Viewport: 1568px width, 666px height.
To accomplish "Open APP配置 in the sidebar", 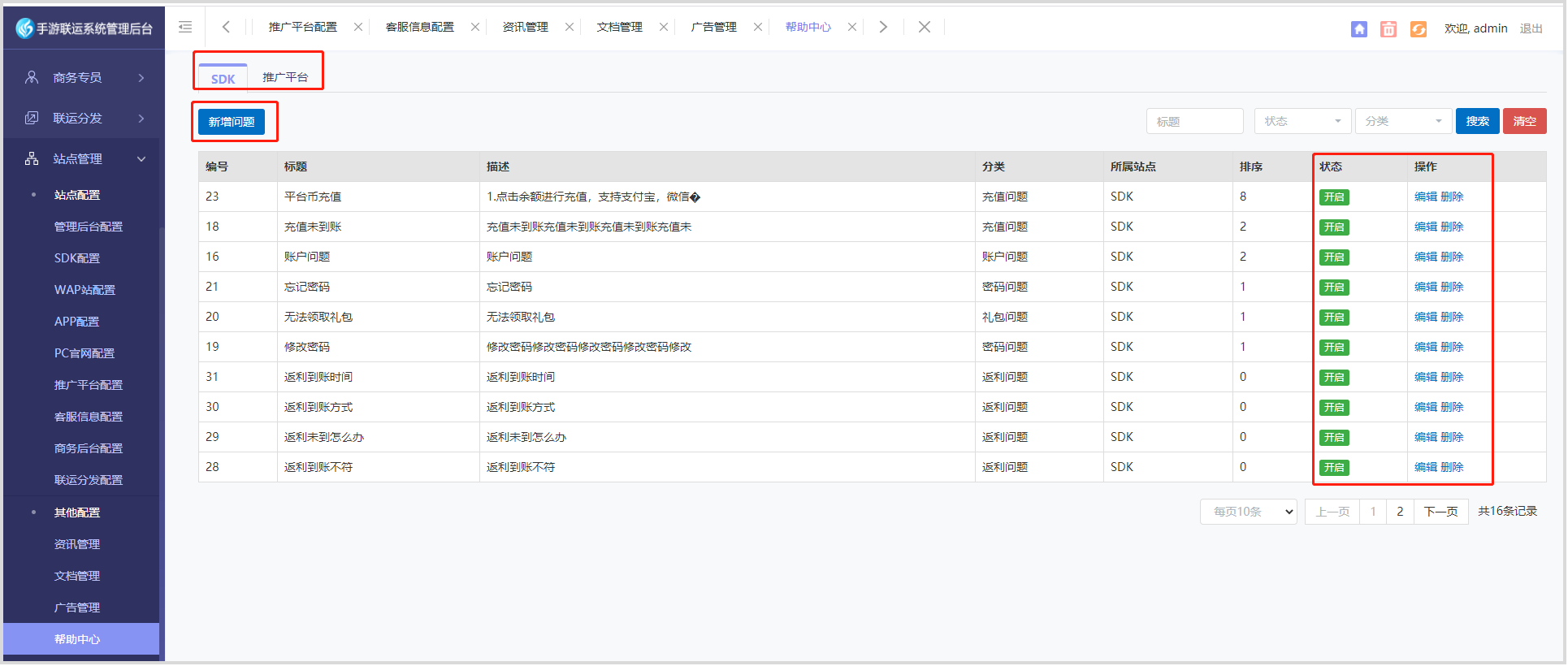I will (x=76, y=322).
